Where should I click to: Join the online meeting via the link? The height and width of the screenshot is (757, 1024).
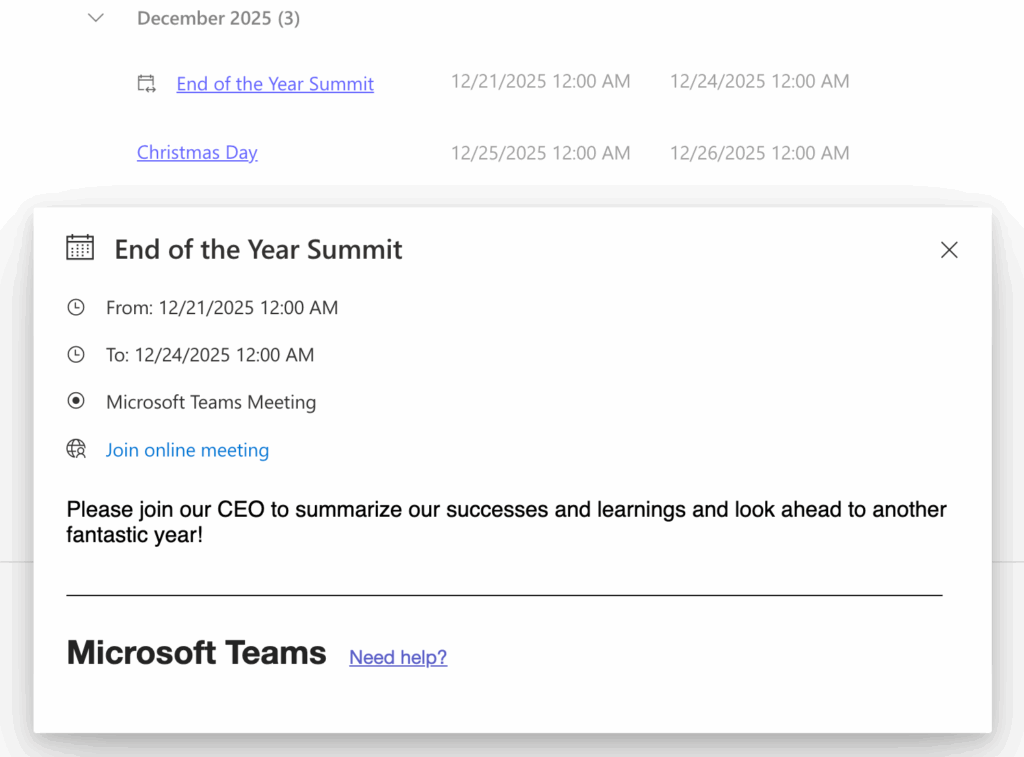[x=187, y=450]
